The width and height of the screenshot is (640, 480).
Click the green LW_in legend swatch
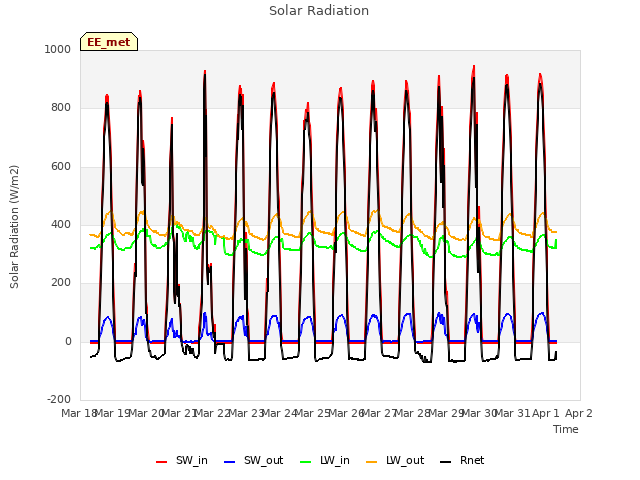(306, 462)
